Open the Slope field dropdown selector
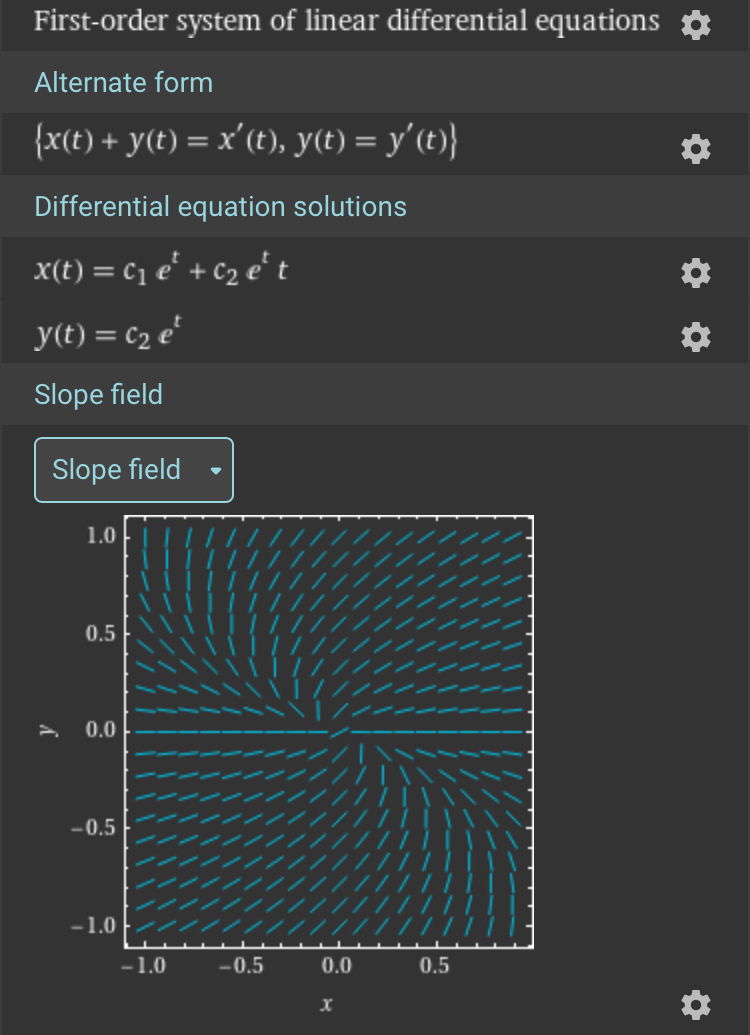The width and height of the screenshot is (750, 1035). [x=134, y=470]
